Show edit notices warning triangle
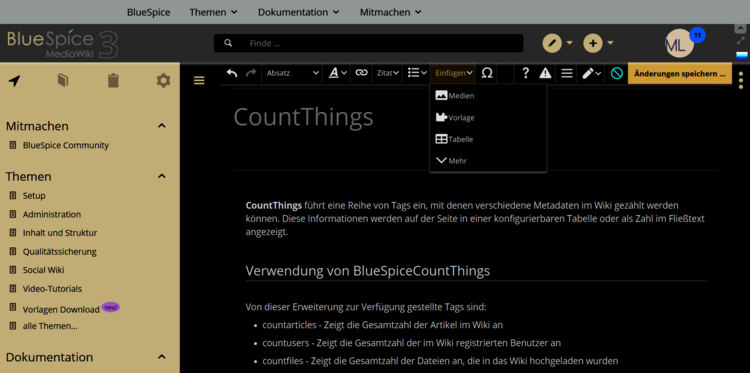Viewport: 750px width, 373px height. [x=545, y=73]
